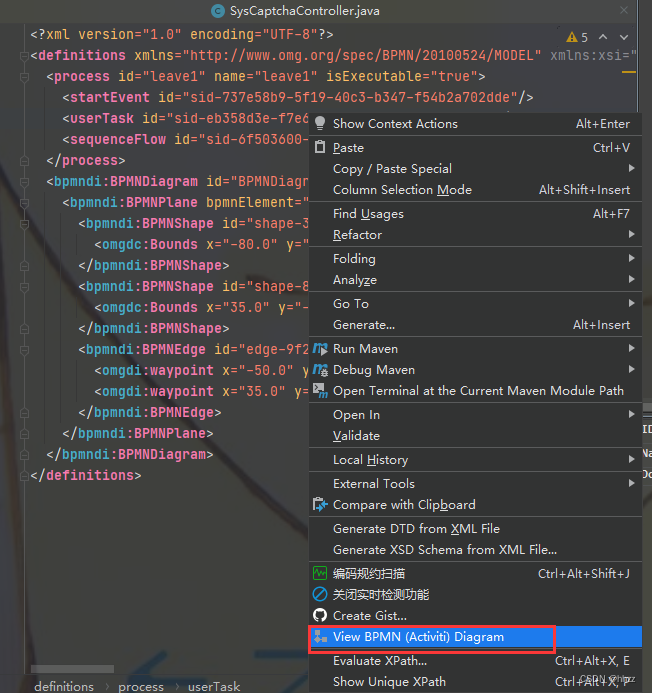
Task: Click the xml version declaration line
Action: coord(182,34)
